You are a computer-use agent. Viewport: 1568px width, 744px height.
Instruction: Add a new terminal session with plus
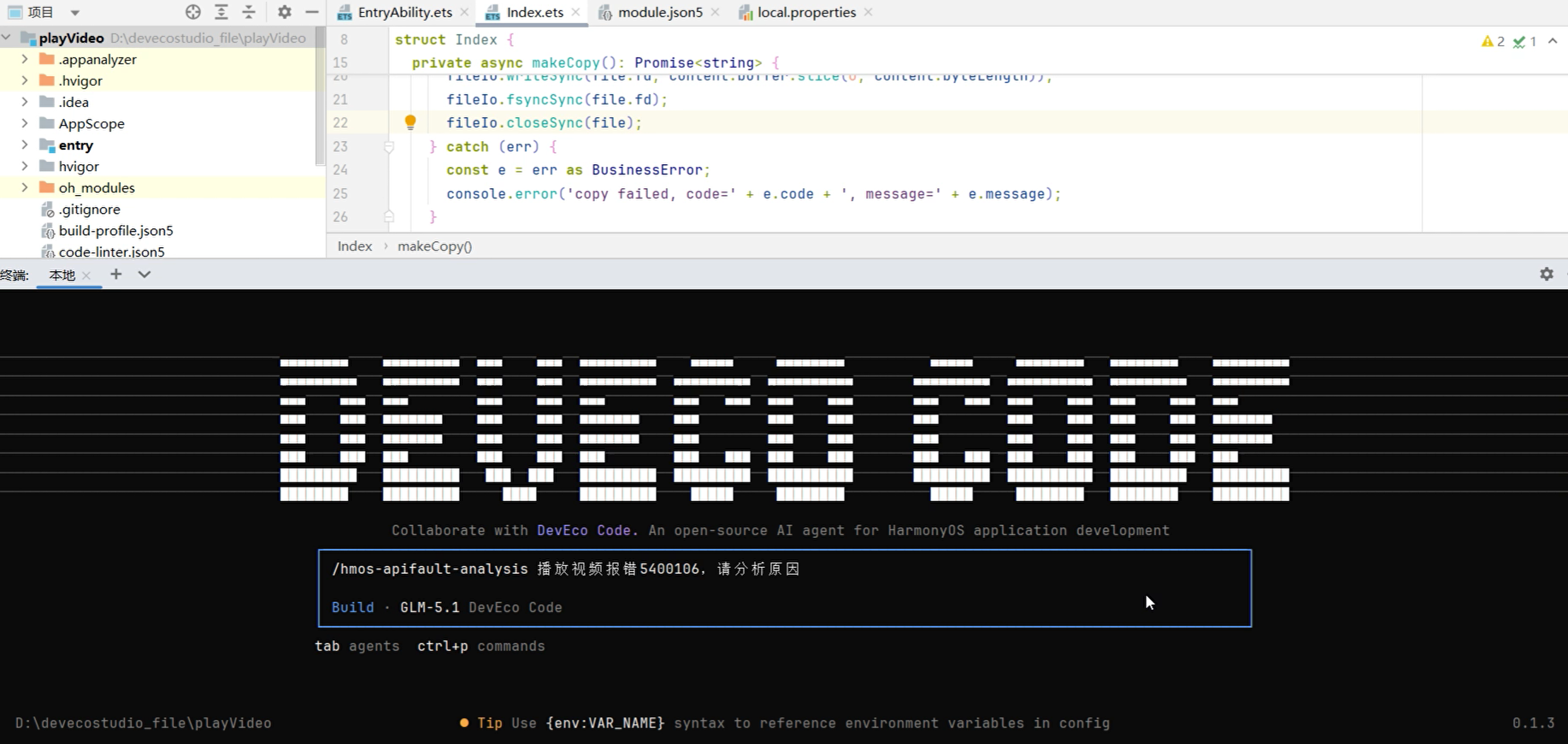pos(116,274)
